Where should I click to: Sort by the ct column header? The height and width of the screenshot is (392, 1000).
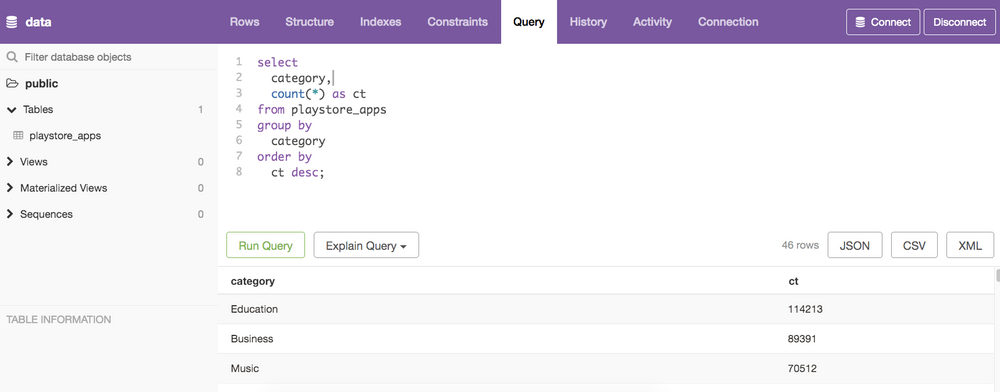793,281
